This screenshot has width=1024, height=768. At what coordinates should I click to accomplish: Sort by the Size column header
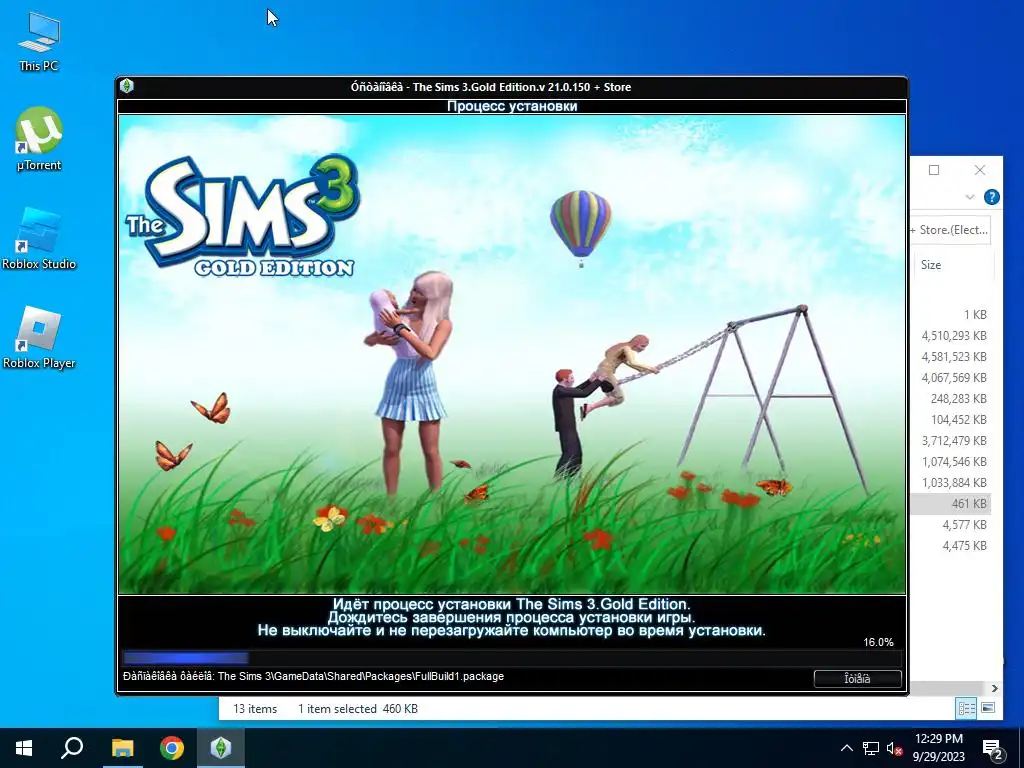pyautogui.click(x=952, y=264)
